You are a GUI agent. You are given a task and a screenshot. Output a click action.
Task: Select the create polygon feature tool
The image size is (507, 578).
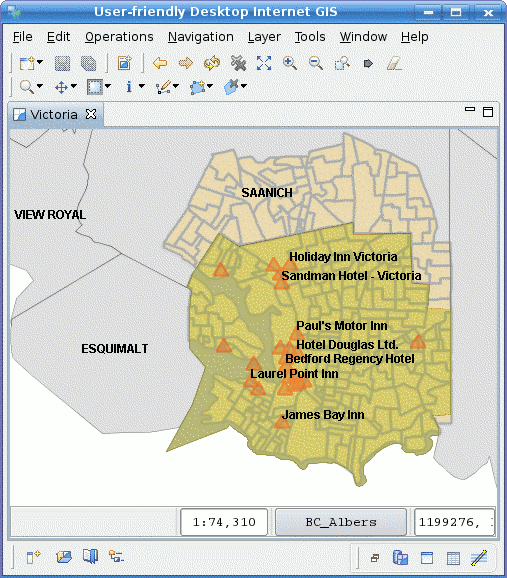(x=197, y=87)
